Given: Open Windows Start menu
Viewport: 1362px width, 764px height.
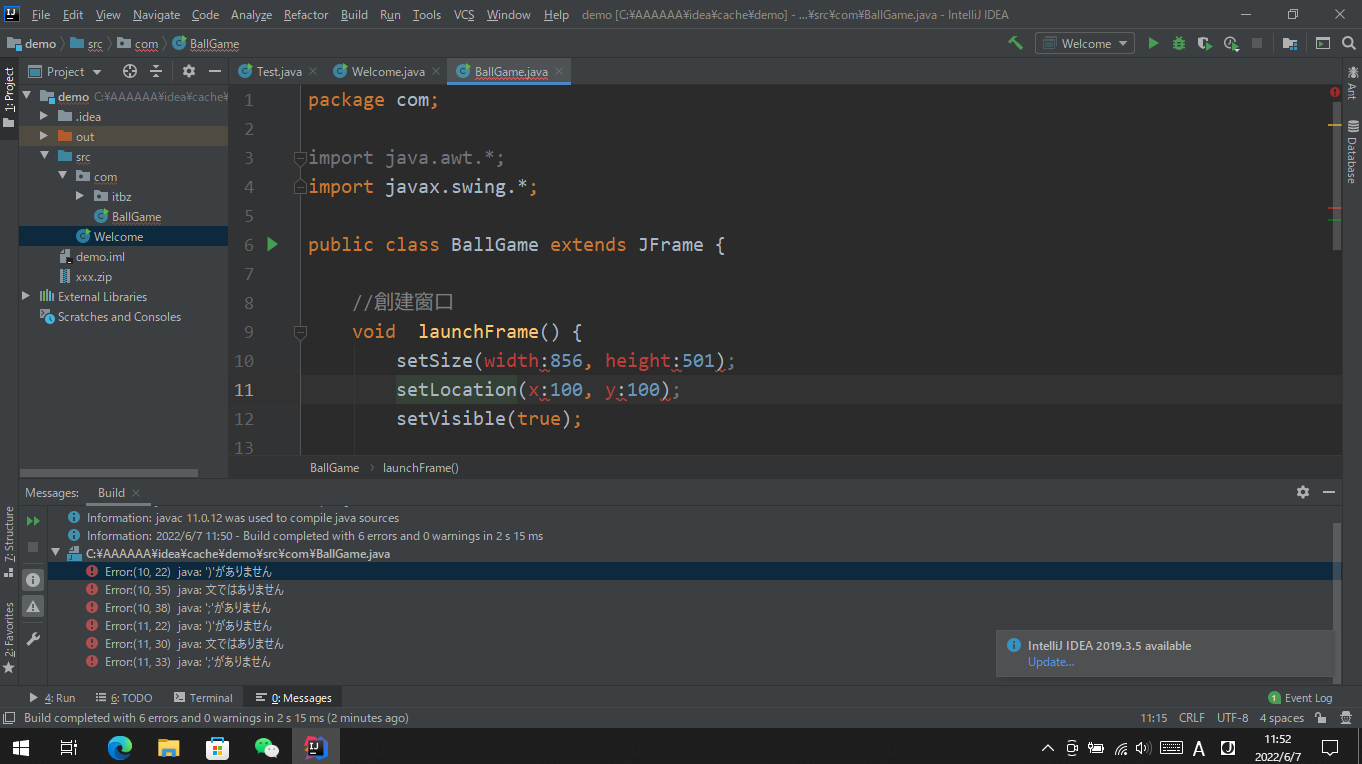Looking at the screenshot, I should (x=20, y=747).
